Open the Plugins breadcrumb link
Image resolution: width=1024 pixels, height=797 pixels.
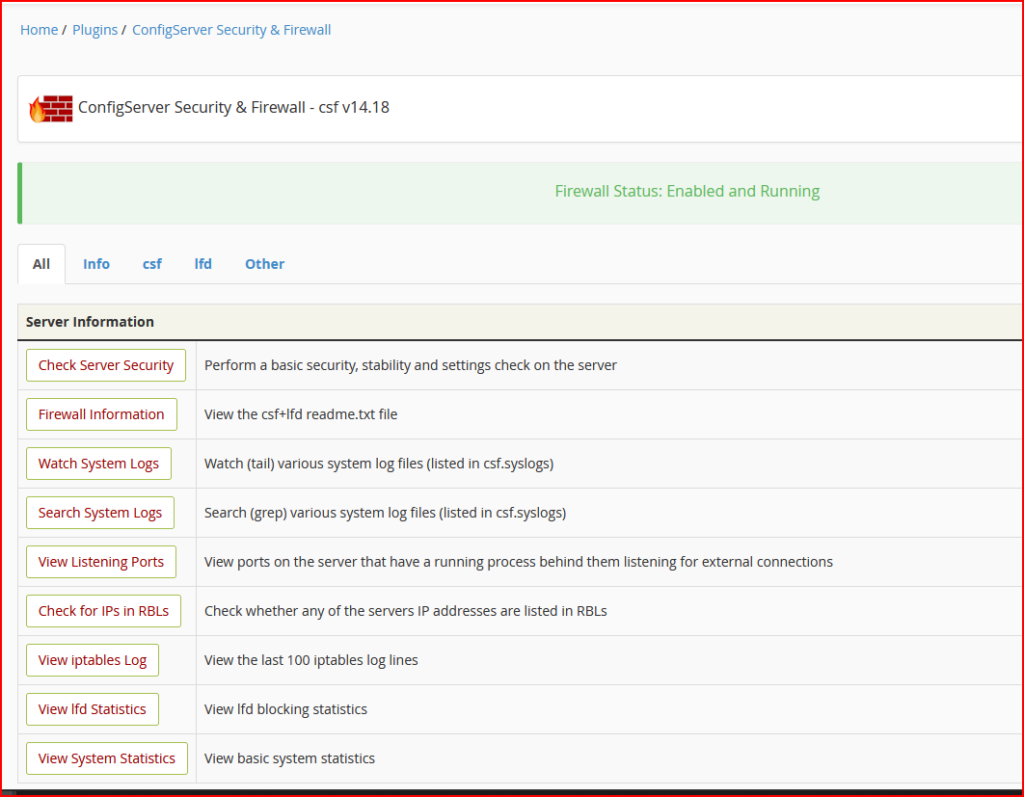[x=95, y=30]
